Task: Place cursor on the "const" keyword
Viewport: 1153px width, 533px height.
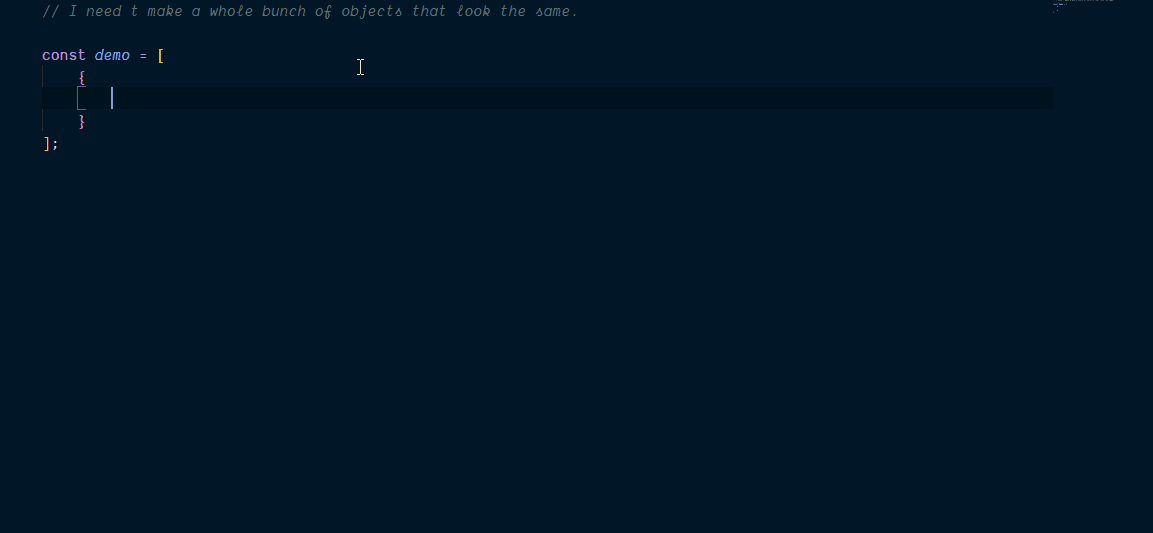Action: click(64, 56)
